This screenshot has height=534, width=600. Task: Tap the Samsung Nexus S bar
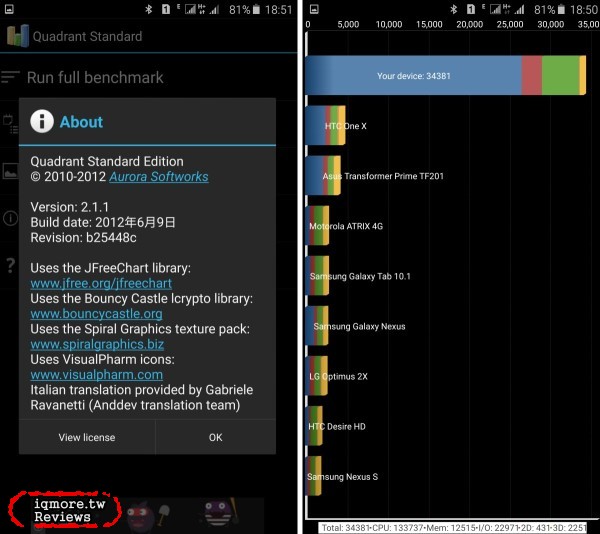(313, 476)
